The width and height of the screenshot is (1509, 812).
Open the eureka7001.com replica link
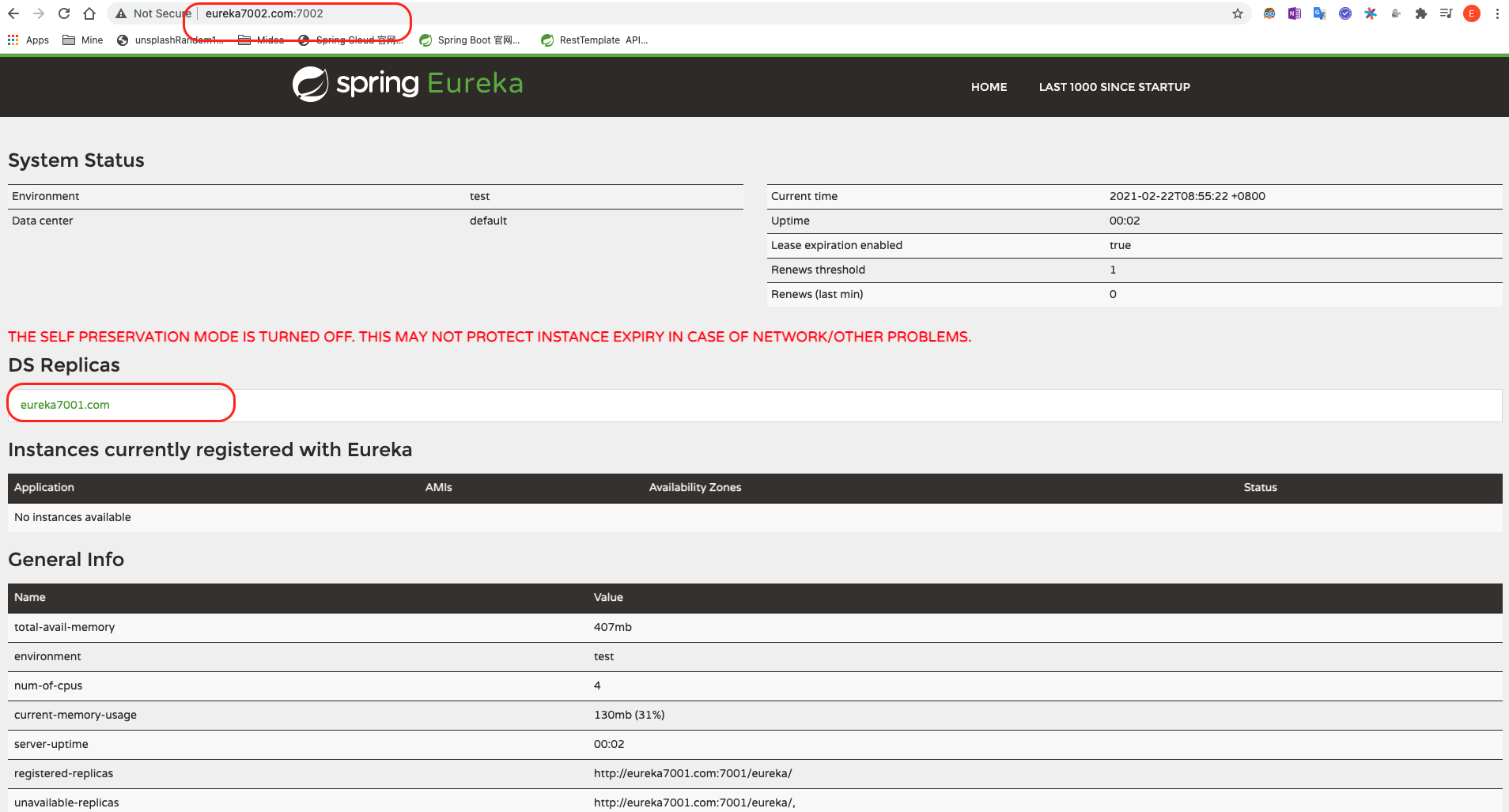65,405
